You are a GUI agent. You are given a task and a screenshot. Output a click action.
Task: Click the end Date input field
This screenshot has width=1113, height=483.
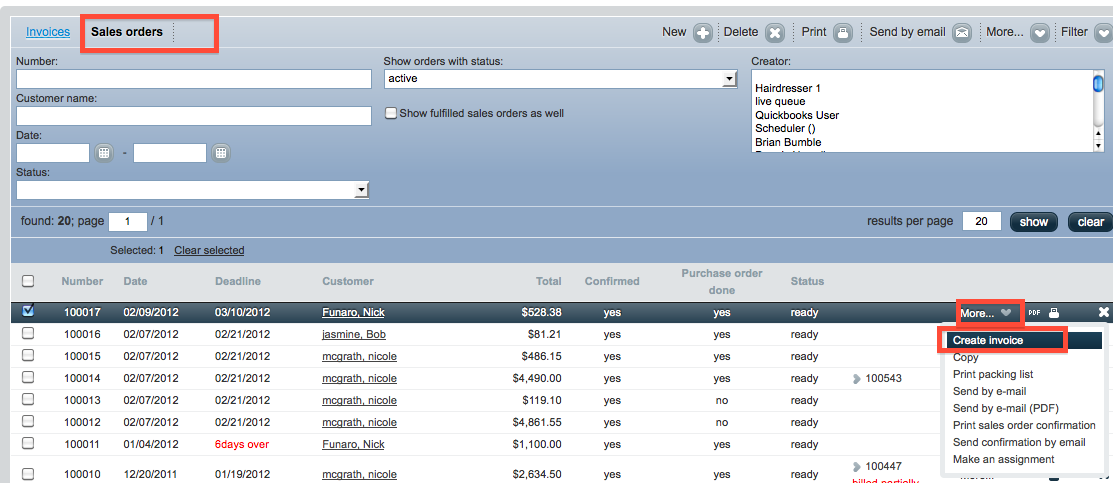click(170, 153)
